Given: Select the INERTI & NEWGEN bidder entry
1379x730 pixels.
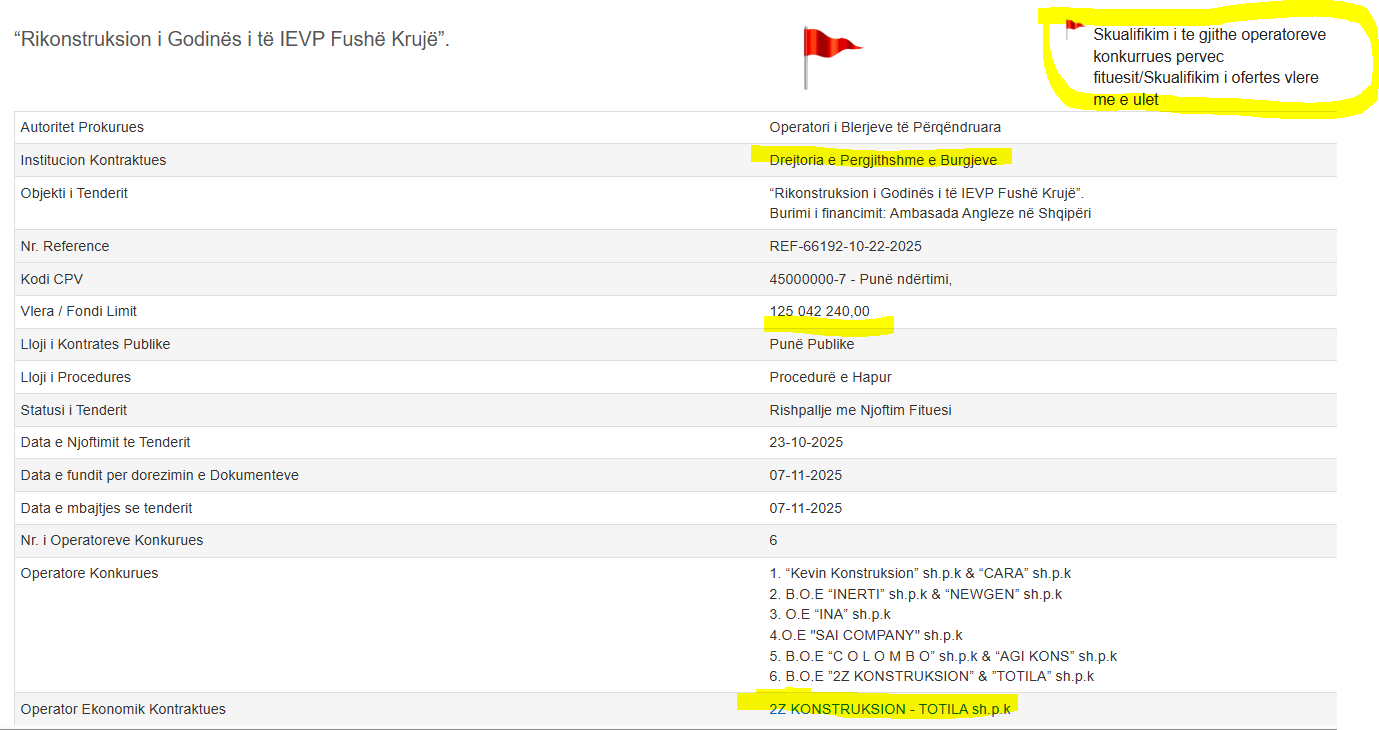Looking at the screenshot, I should point(915,594).
